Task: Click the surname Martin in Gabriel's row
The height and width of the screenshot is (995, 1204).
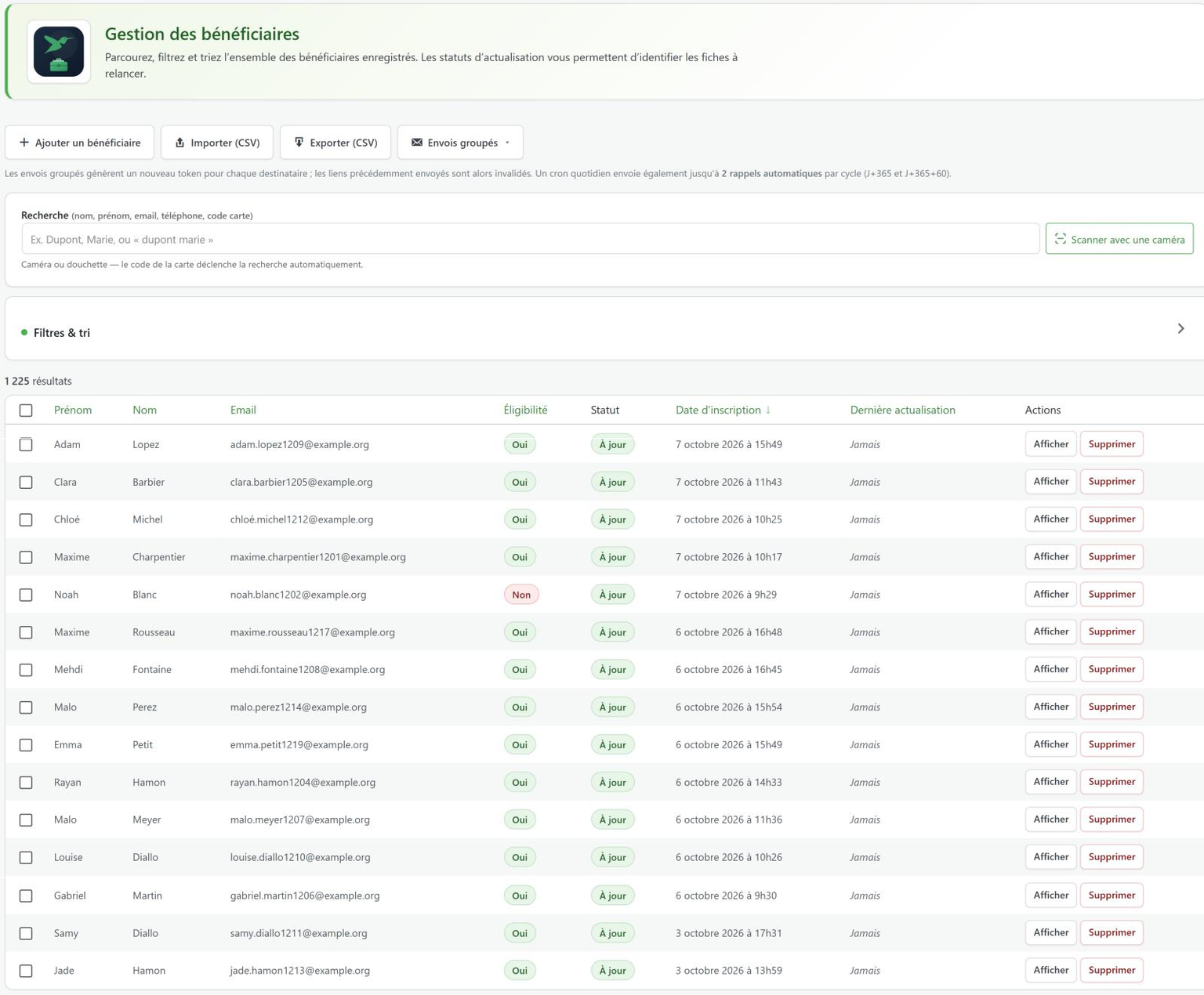Action: [x=147, y=896]
